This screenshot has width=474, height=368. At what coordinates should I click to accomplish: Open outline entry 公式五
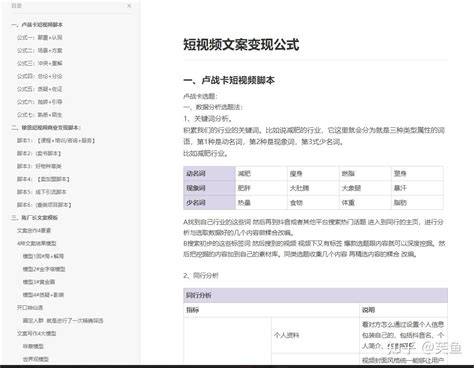[x=40, y=89]
